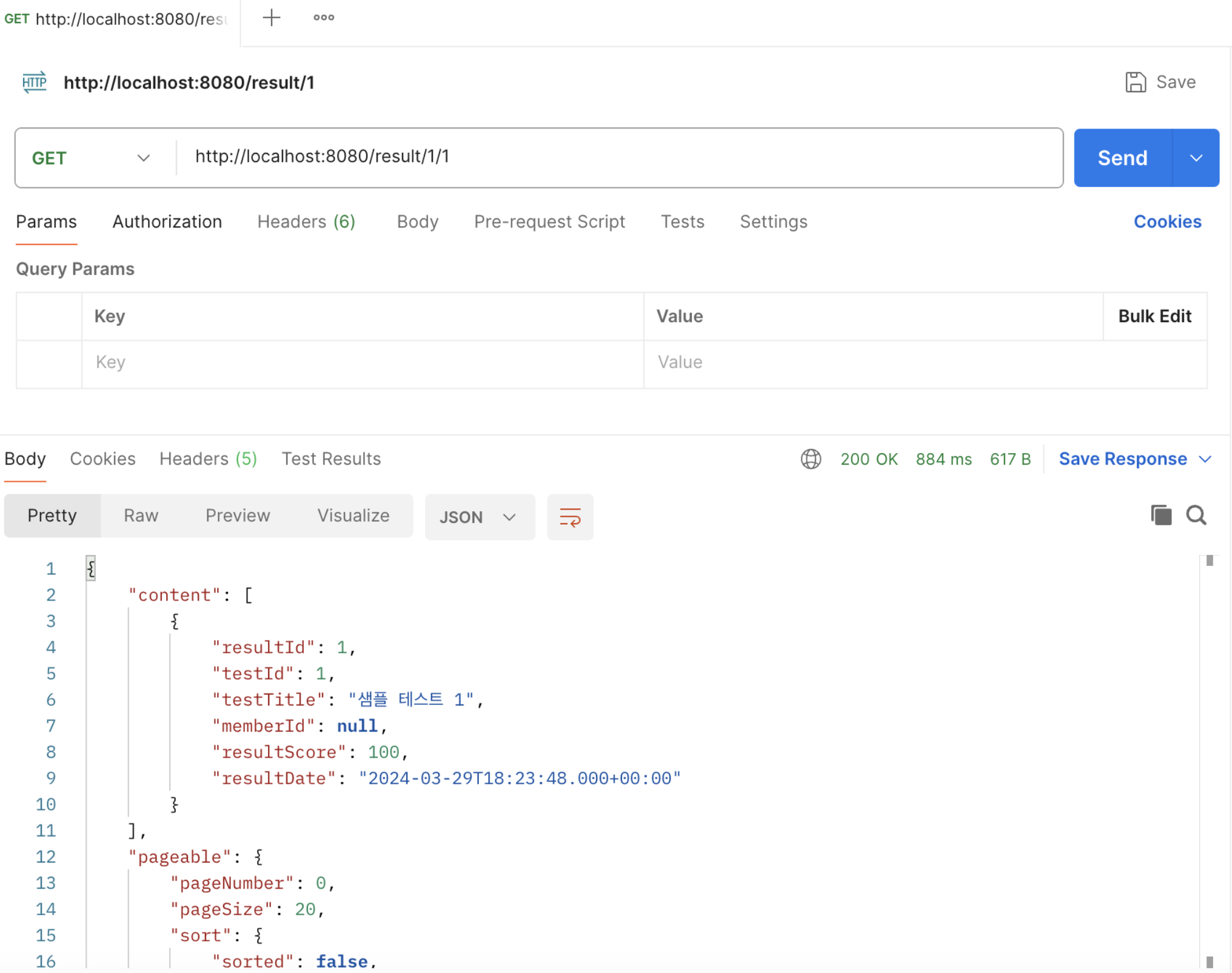The image size is (1232, 973).
Task: Click the request URL input field
Action: tap(618, 157)
